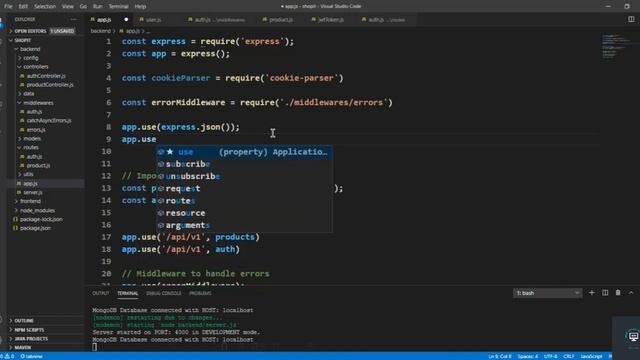Image resolution: width=640 pixels, height=360 pixels.
Task: Expand the Open Editors section
Action: point(30,31)
